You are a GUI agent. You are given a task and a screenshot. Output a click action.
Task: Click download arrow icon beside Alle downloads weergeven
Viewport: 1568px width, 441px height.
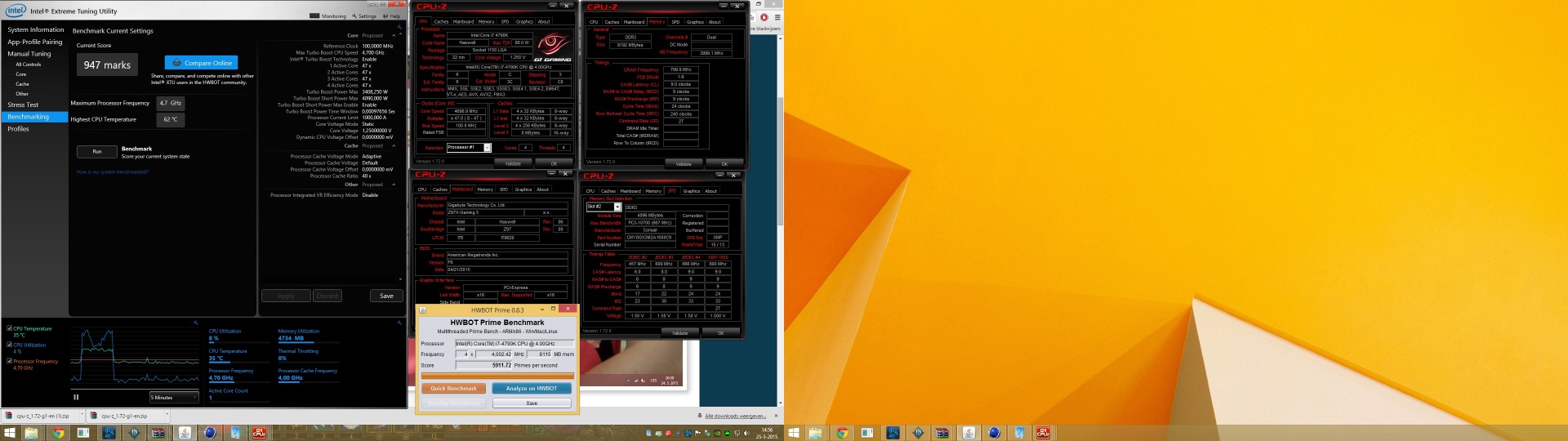coord(700,416)
